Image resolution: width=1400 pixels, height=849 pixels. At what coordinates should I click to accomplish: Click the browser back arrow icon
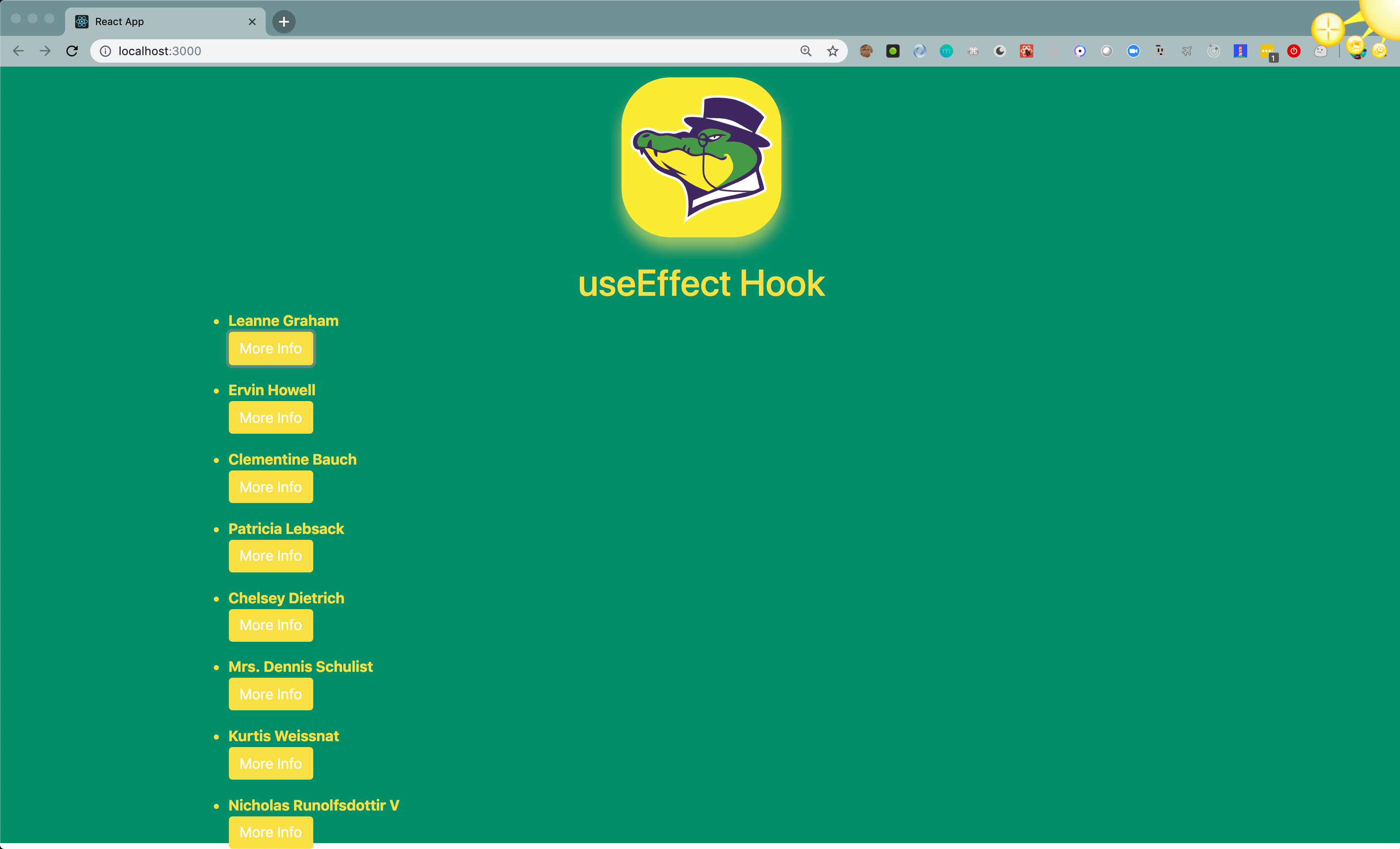click(20, 51)
